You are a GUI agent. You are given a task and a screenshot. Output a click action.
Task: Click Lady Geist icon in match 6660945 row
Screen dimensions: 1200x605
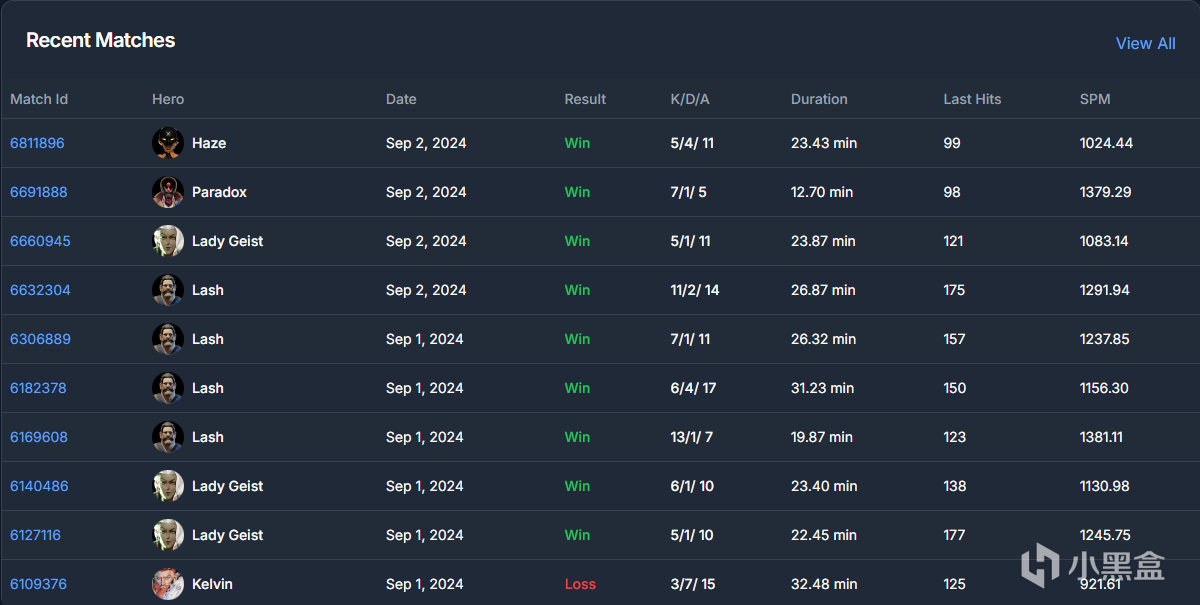point(168,241)
